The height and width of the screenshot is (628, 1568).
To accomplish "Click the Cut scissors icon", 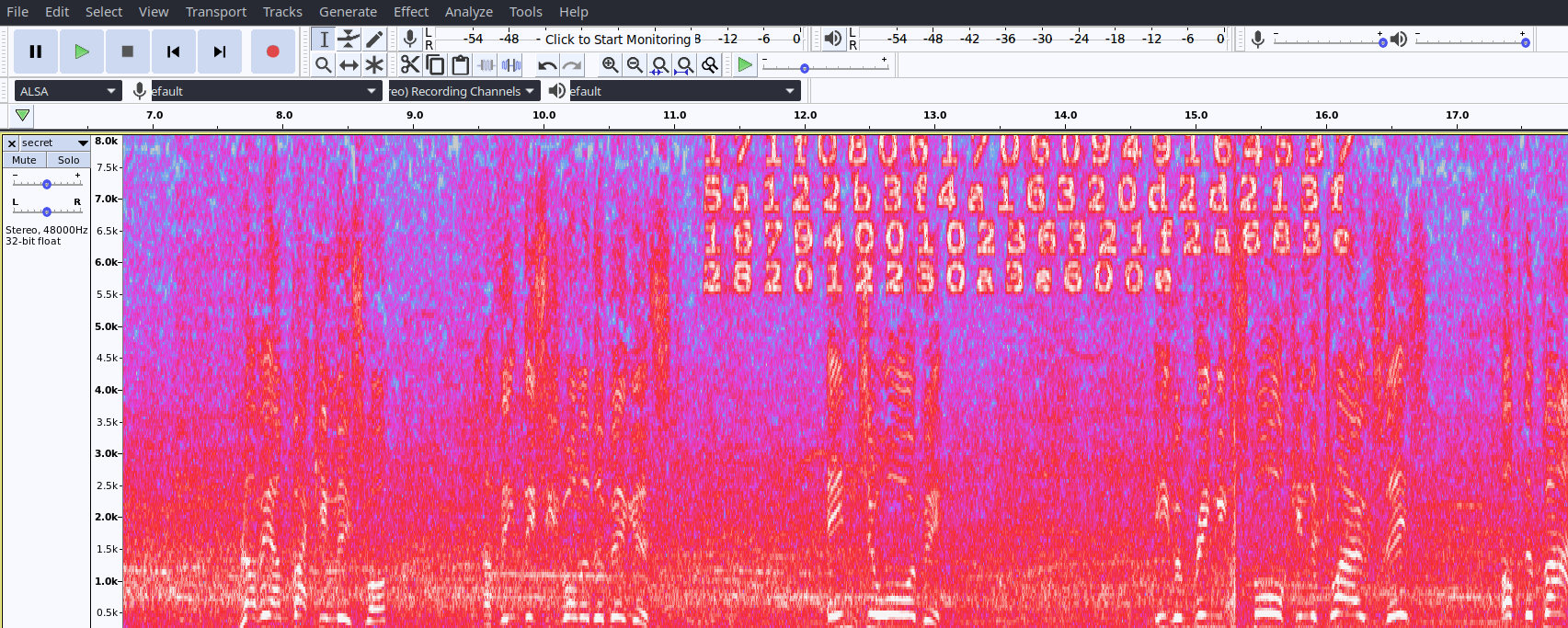I will [x=410, y=65].
